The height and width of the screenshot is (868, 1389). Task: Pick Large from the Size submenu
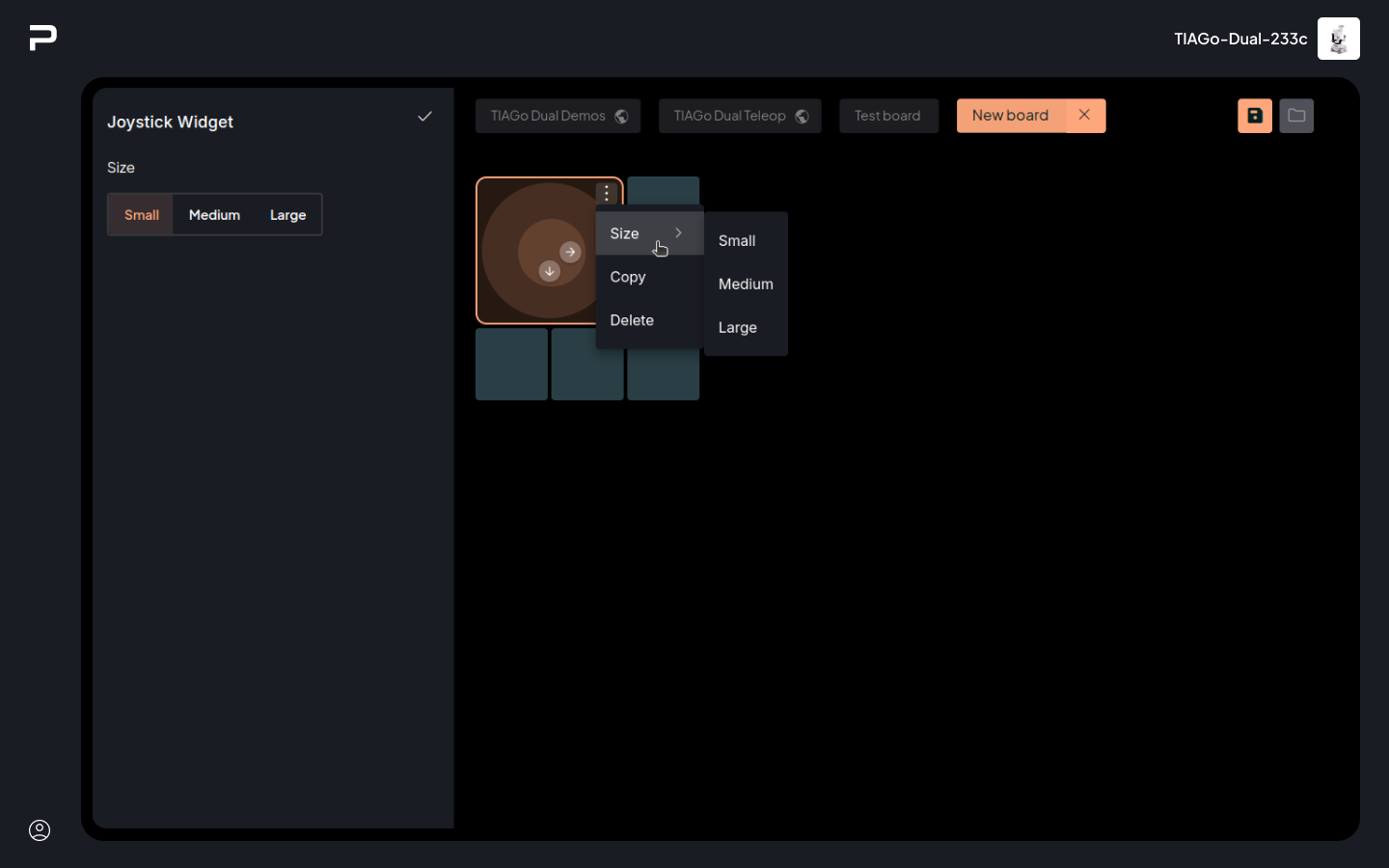[738, 328]
